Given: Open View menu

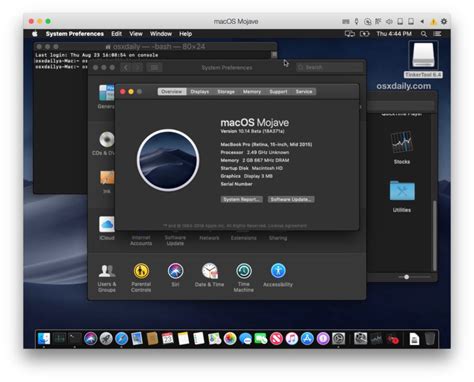Looking at the screenshot, I should (136, 34).
